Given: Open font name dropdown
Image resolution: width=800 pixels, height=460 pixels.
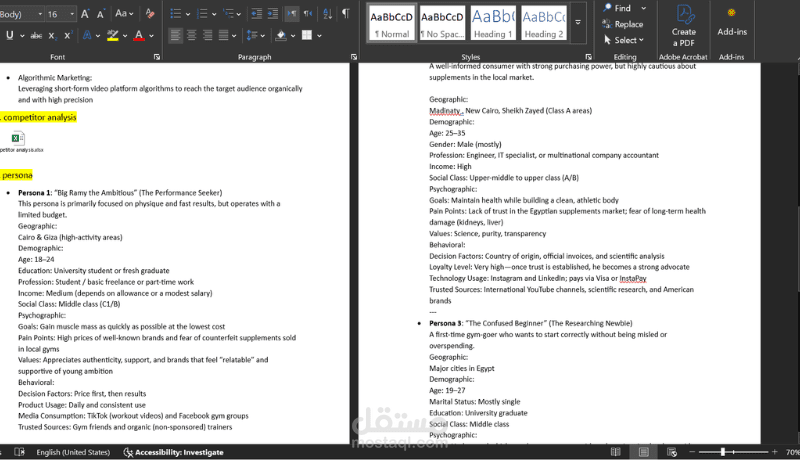Looking at the screenshot, I should click(40, 14).
